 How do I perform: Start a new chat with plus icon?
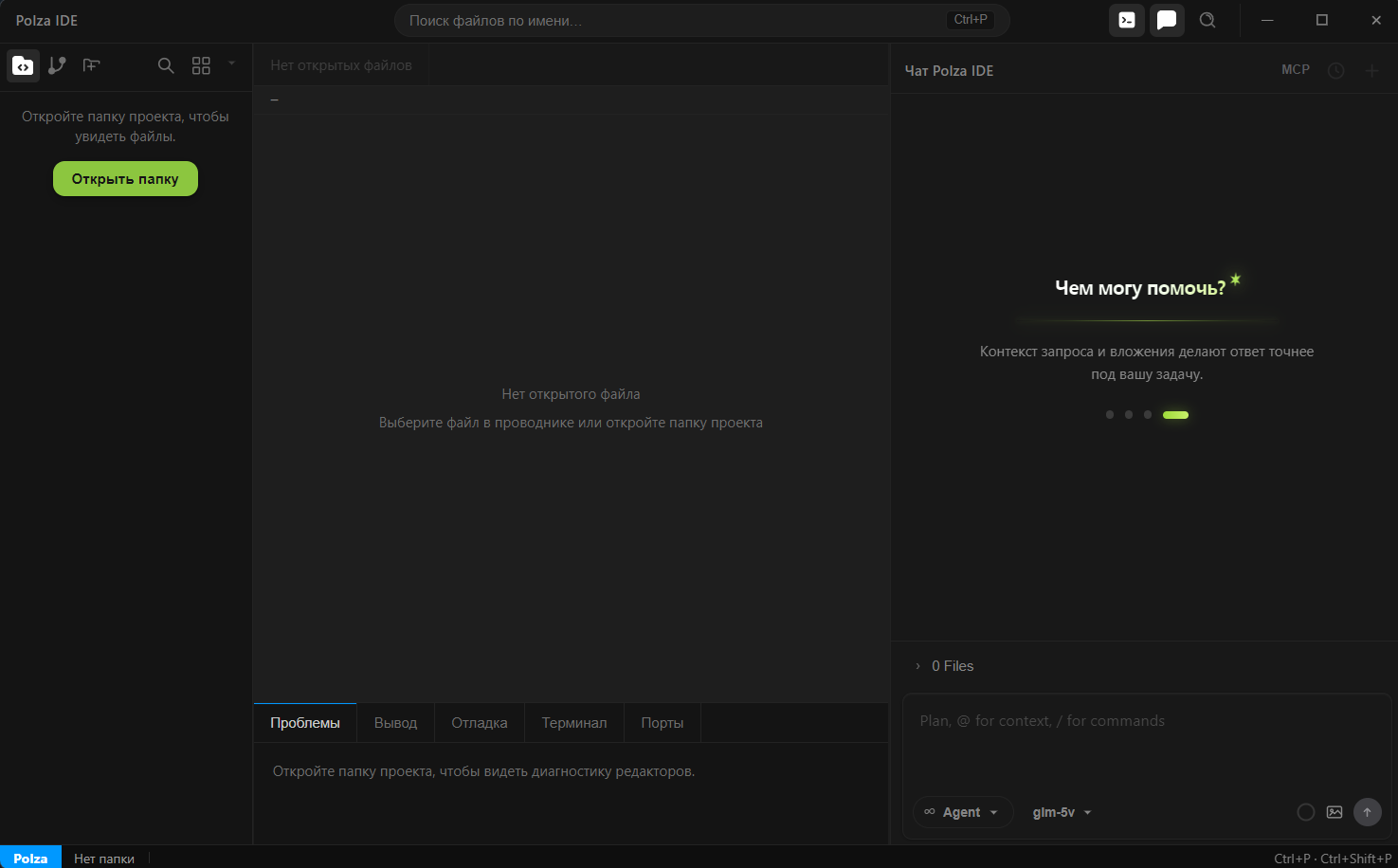(1371, 70)
